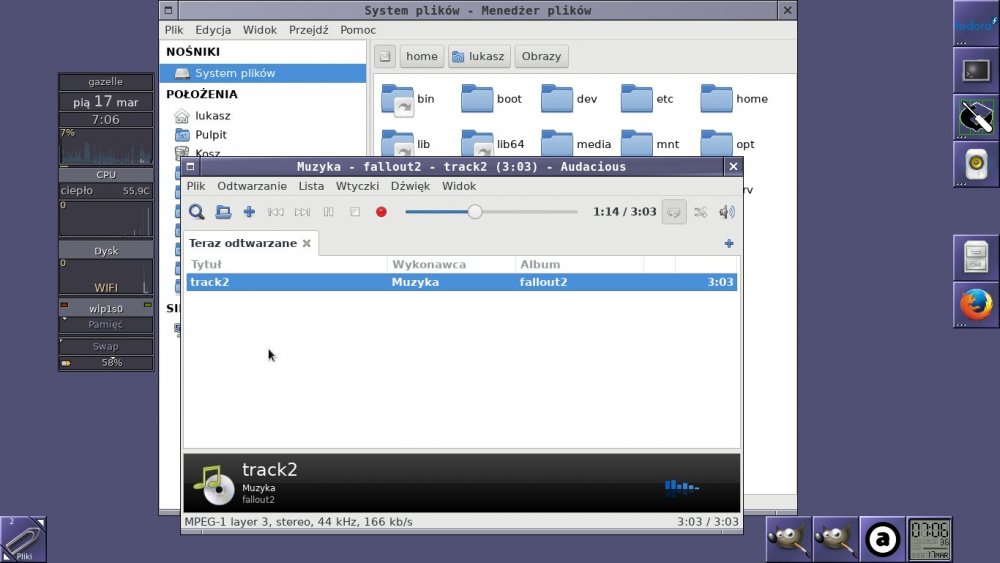Click the lukasz path button
Image resolution: width=1000 pixels, height=563 pixels.
(479, 56)
